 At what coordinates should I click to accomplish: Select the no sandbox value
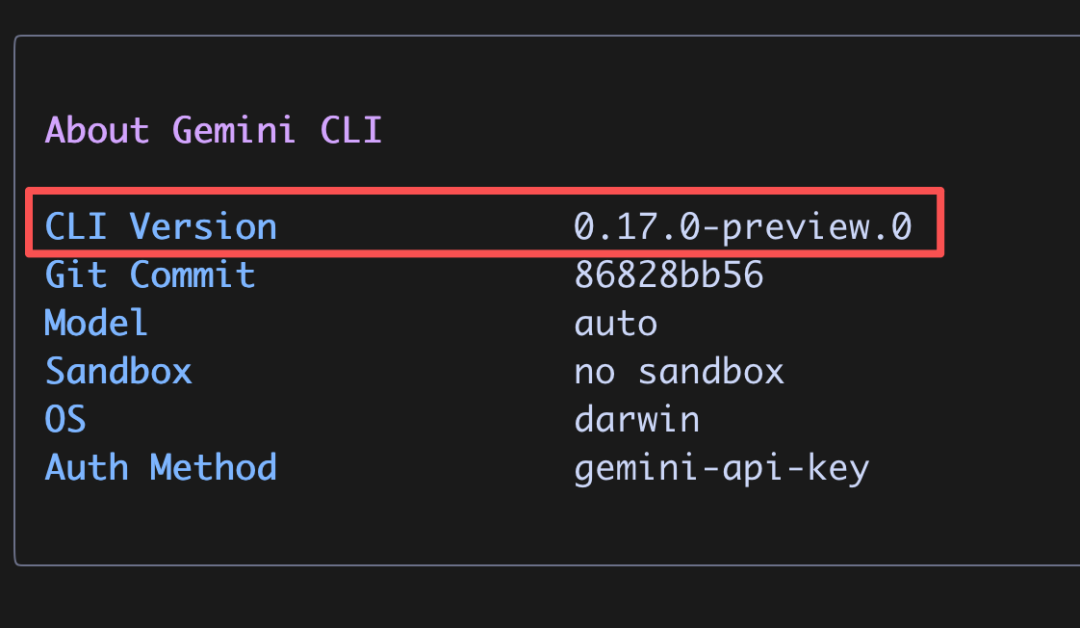679,371
